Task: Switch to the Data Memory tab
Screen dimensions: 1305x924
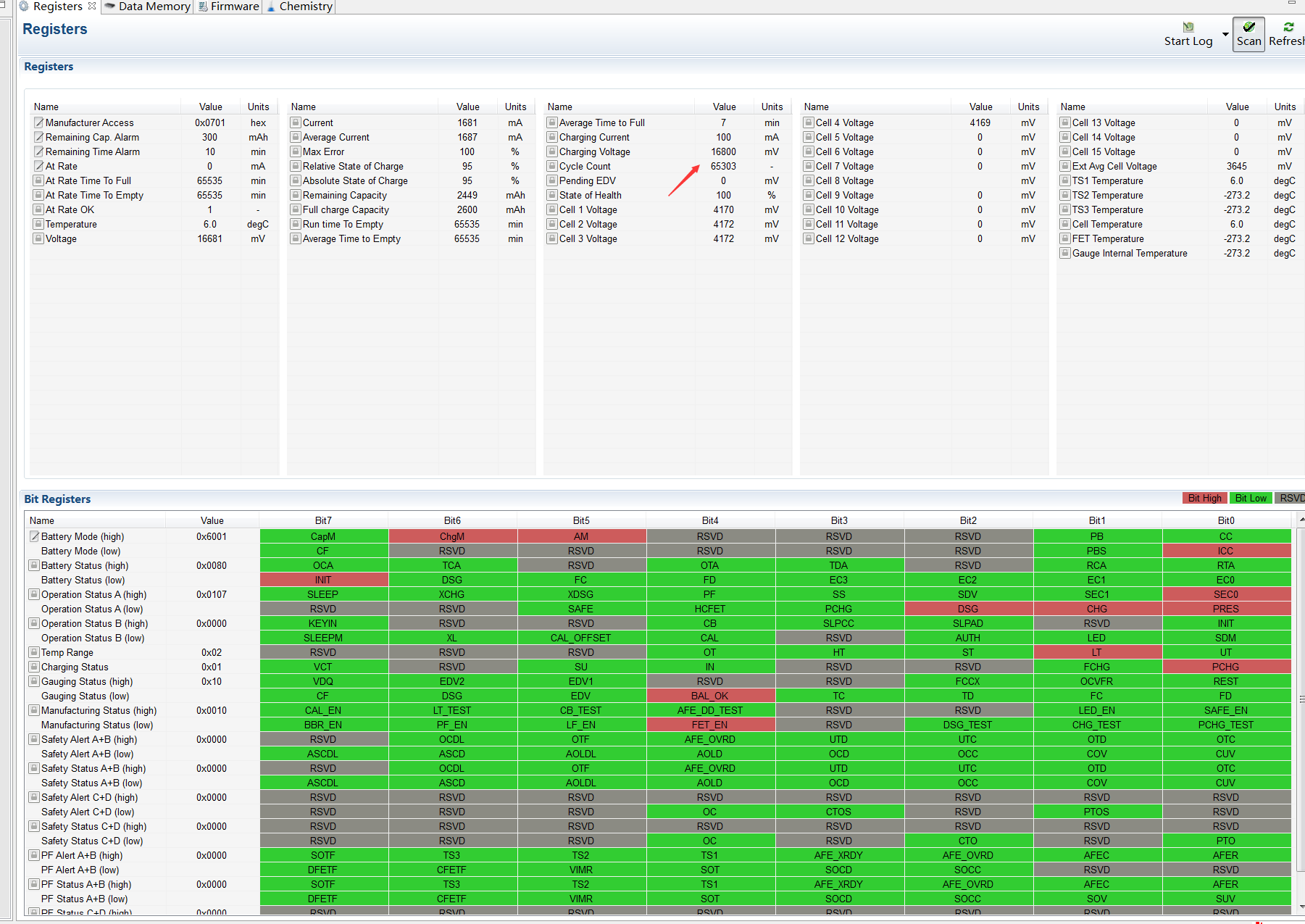Action: 148,7
